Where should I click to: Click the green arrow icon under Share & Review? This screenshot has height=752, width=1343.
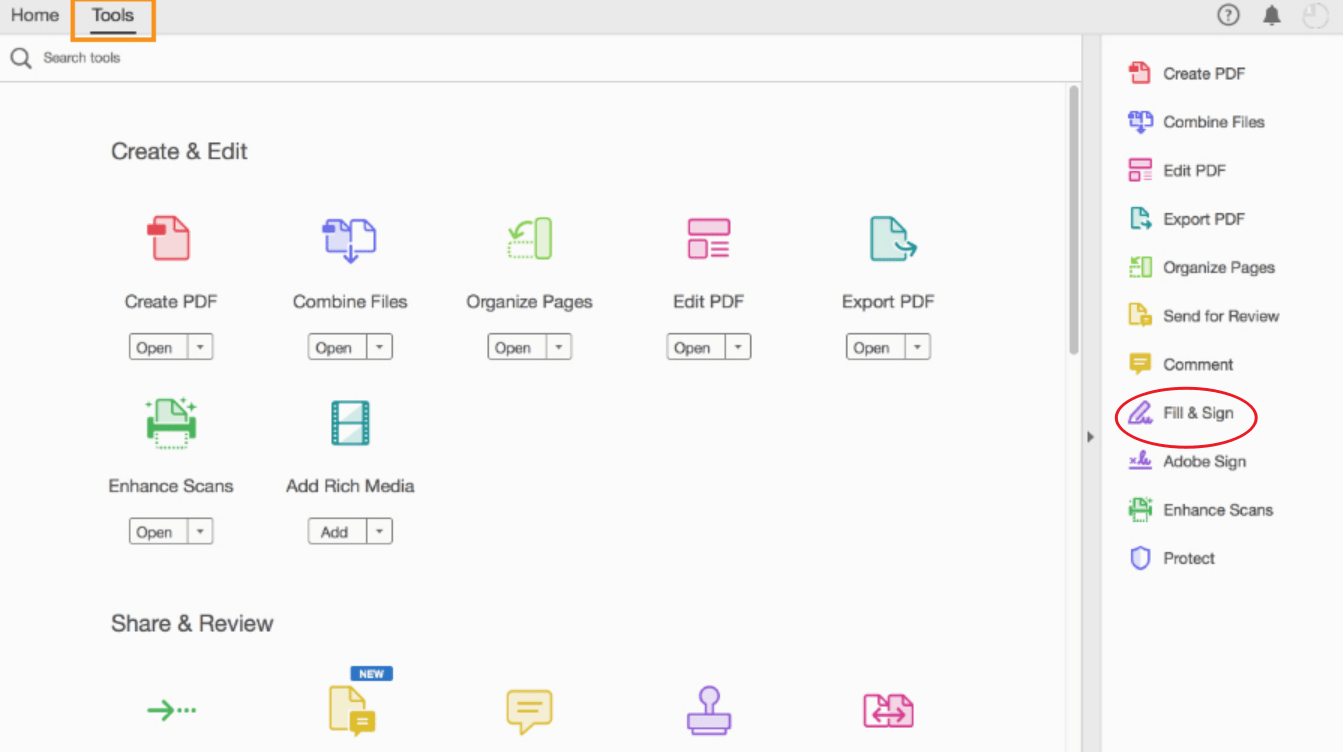(171, 711)
